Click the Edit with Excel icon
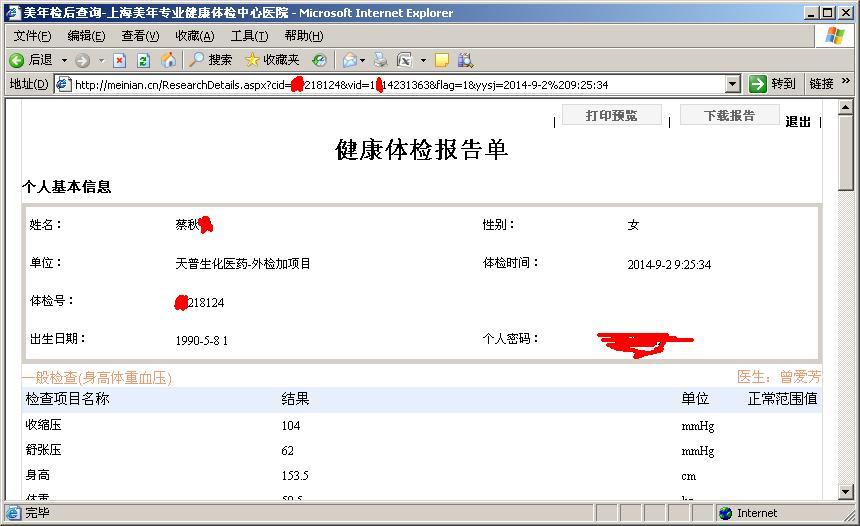Viewport: 860px width, 526px height. pyautogui.click(x=404, y=60)
